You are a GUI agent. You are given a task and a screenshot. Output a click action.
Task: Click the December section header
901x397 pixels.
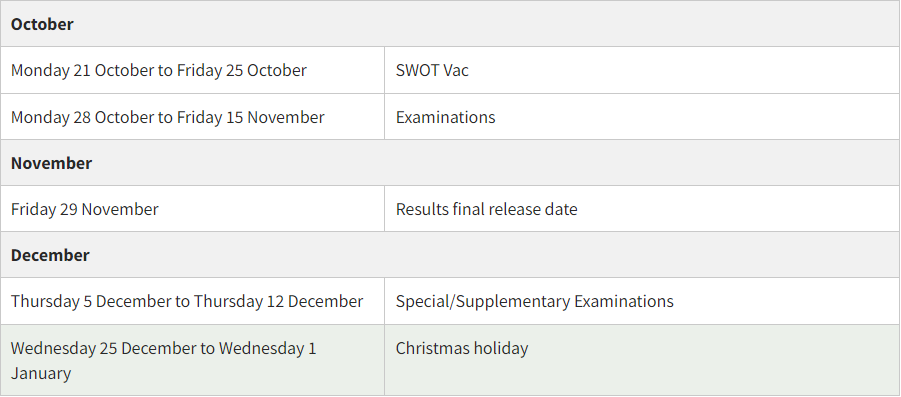click(450, 255)
